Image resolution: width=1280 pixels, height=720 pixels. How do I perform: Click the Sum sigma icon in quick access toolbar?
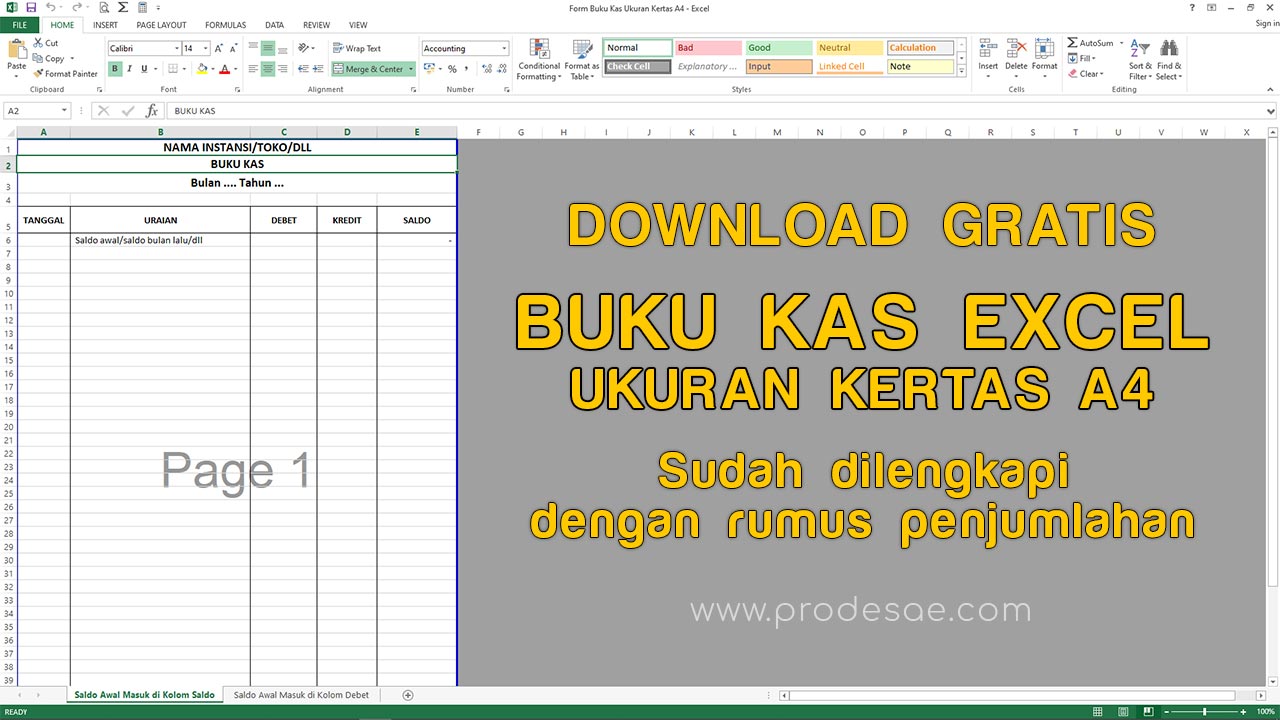coord(123,7)
